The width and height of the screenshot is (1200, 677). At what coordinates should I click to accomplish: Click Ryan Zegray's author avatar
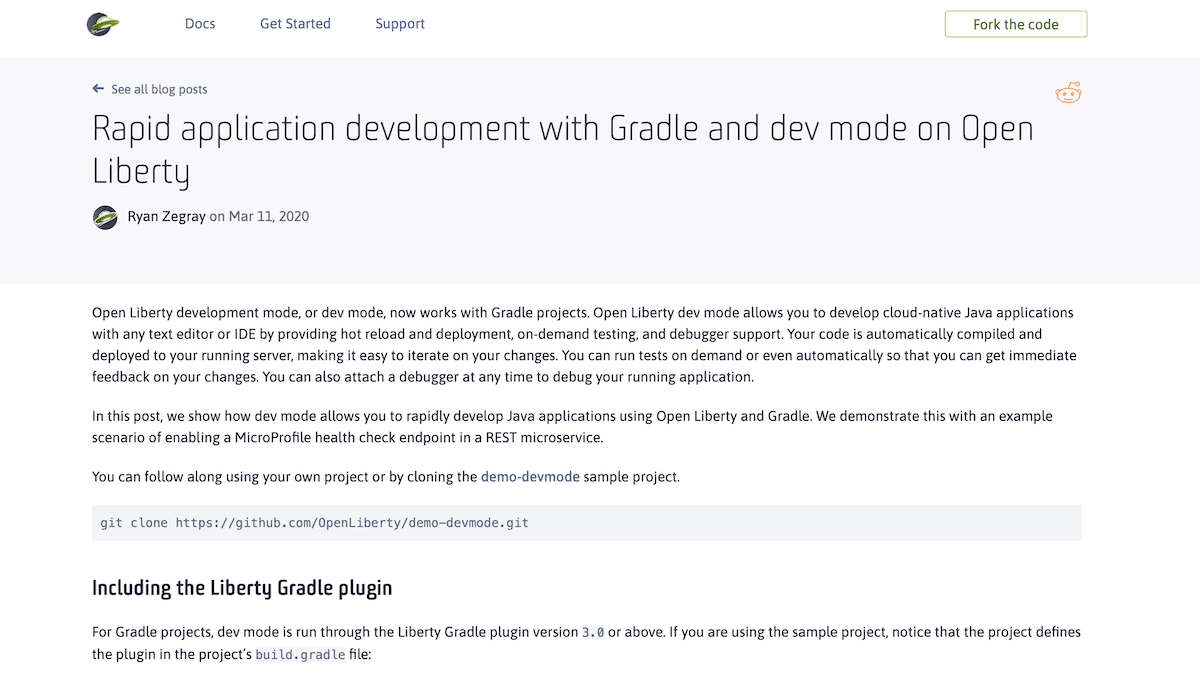pos(105,217)
